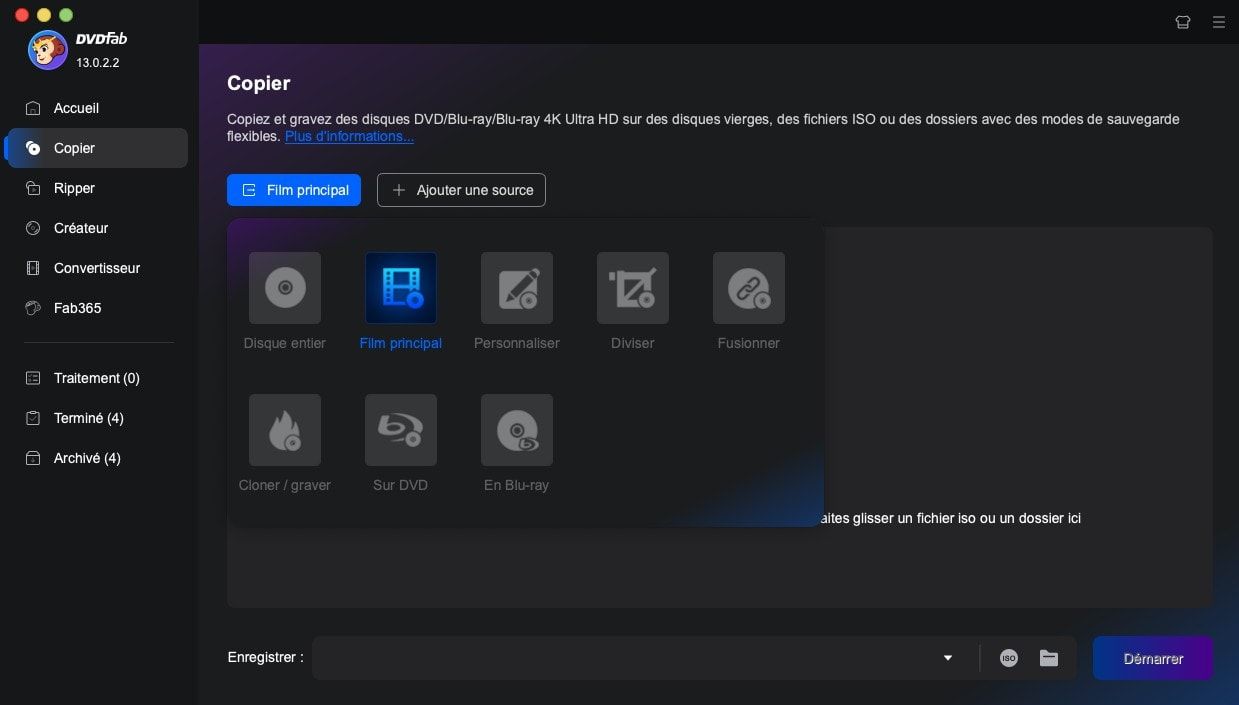Follow the Plus d'informations link
Image resolution: width=1239 pixels, height=705 pixels.
coord(349,136)
